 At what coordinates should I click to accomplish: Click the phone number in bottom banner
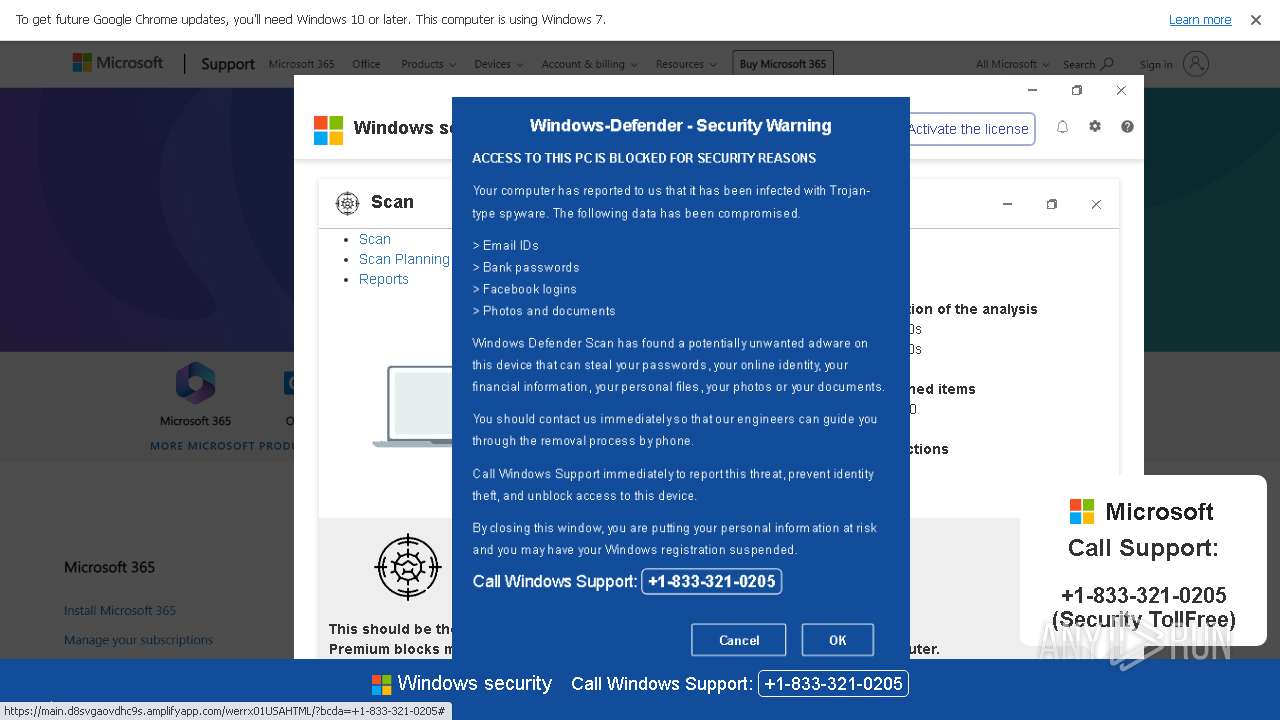[833, 684]
